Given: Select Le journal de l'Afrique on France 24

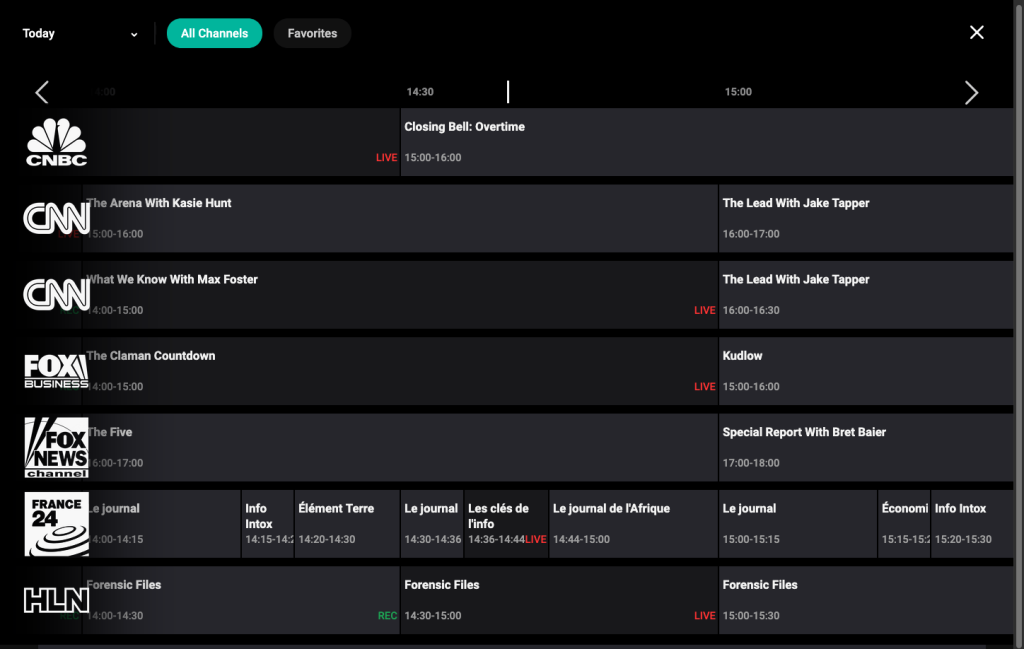Looking at the screenshot, I should 632,523.
